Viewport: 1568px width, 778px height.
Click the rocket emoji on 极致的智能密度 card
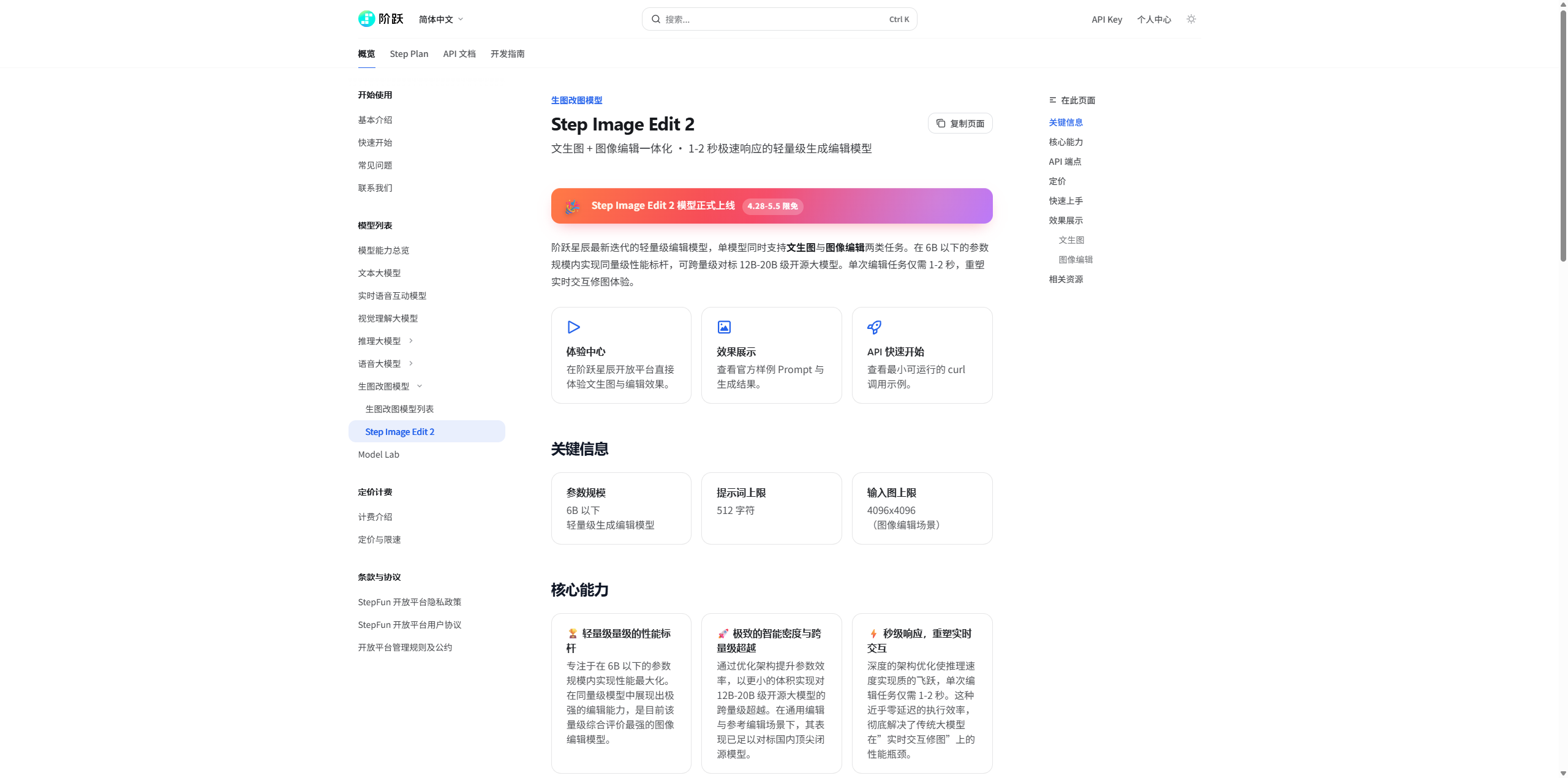[723, 633]
